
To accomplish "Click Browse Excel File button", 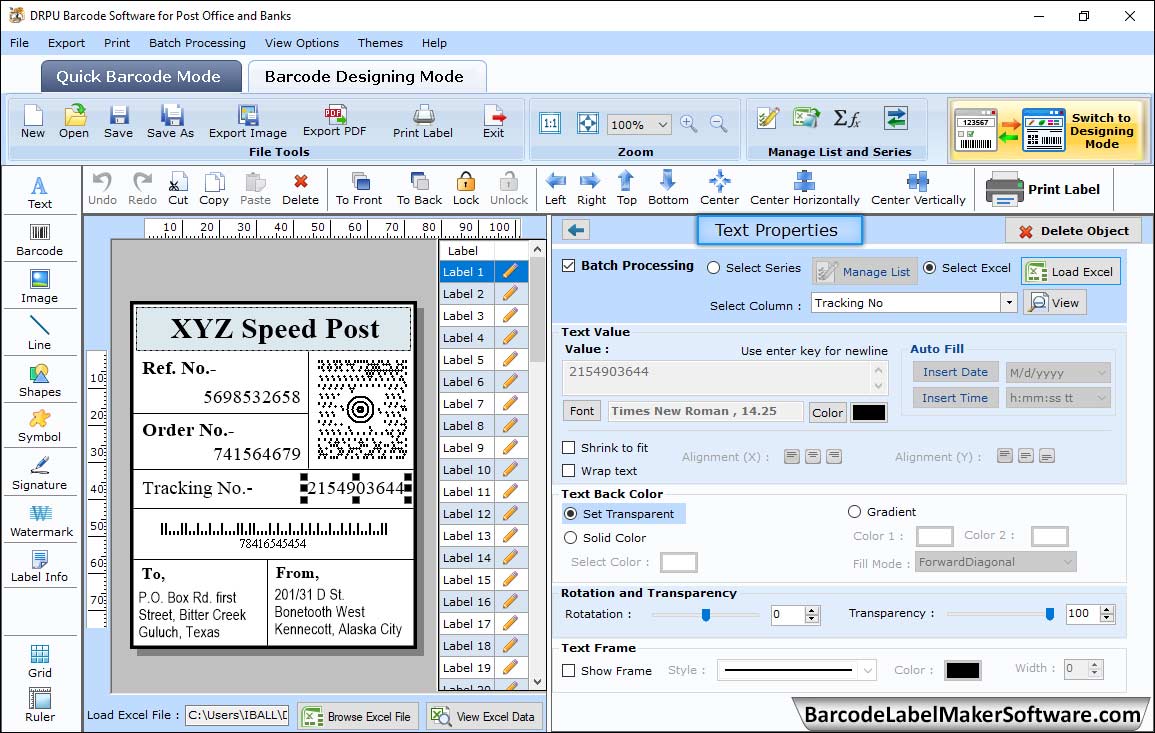I will point(359,716).
